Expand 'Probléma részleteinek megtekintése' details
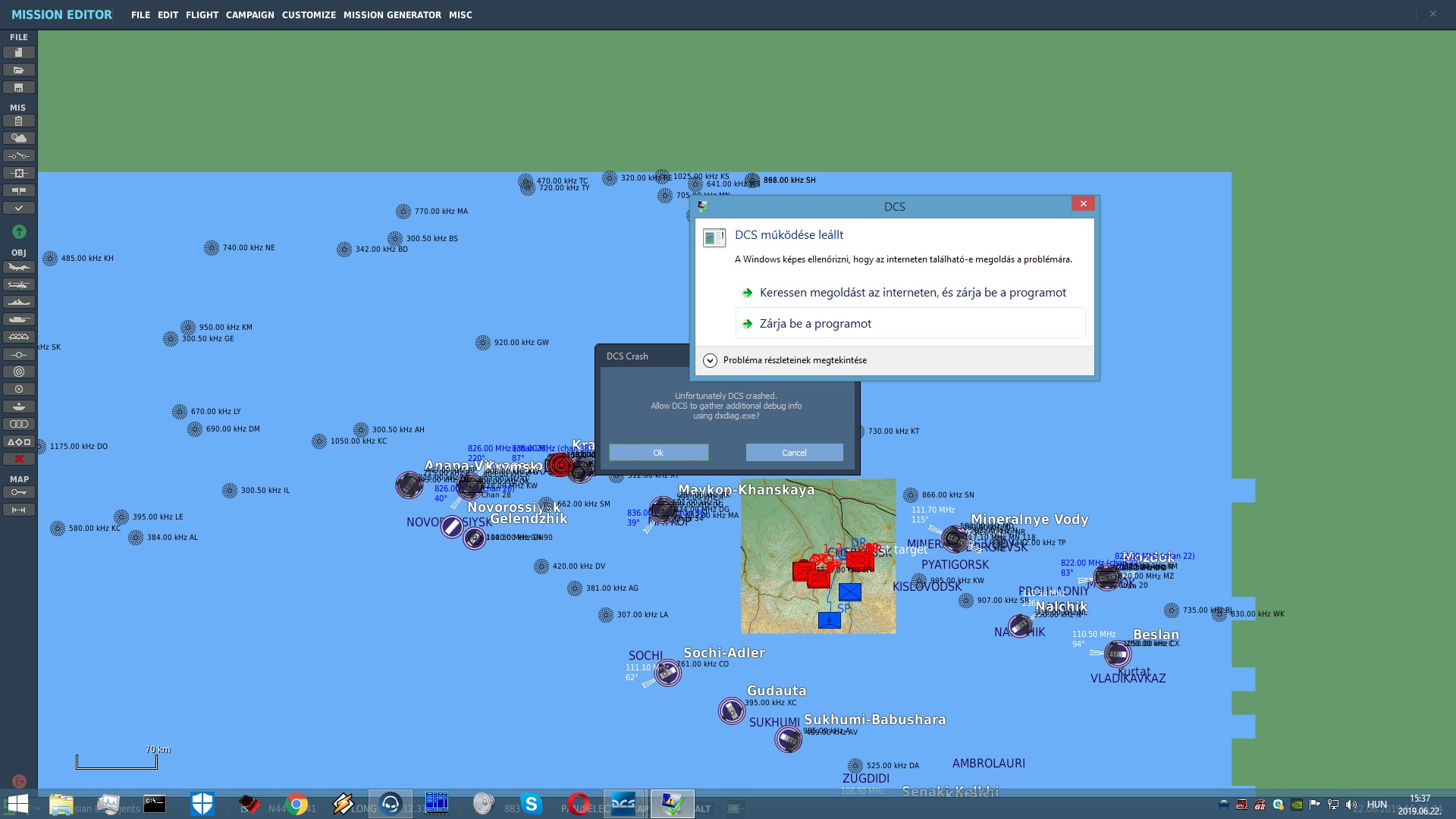This screenshot has width=1456, height=819. point(786,360)
